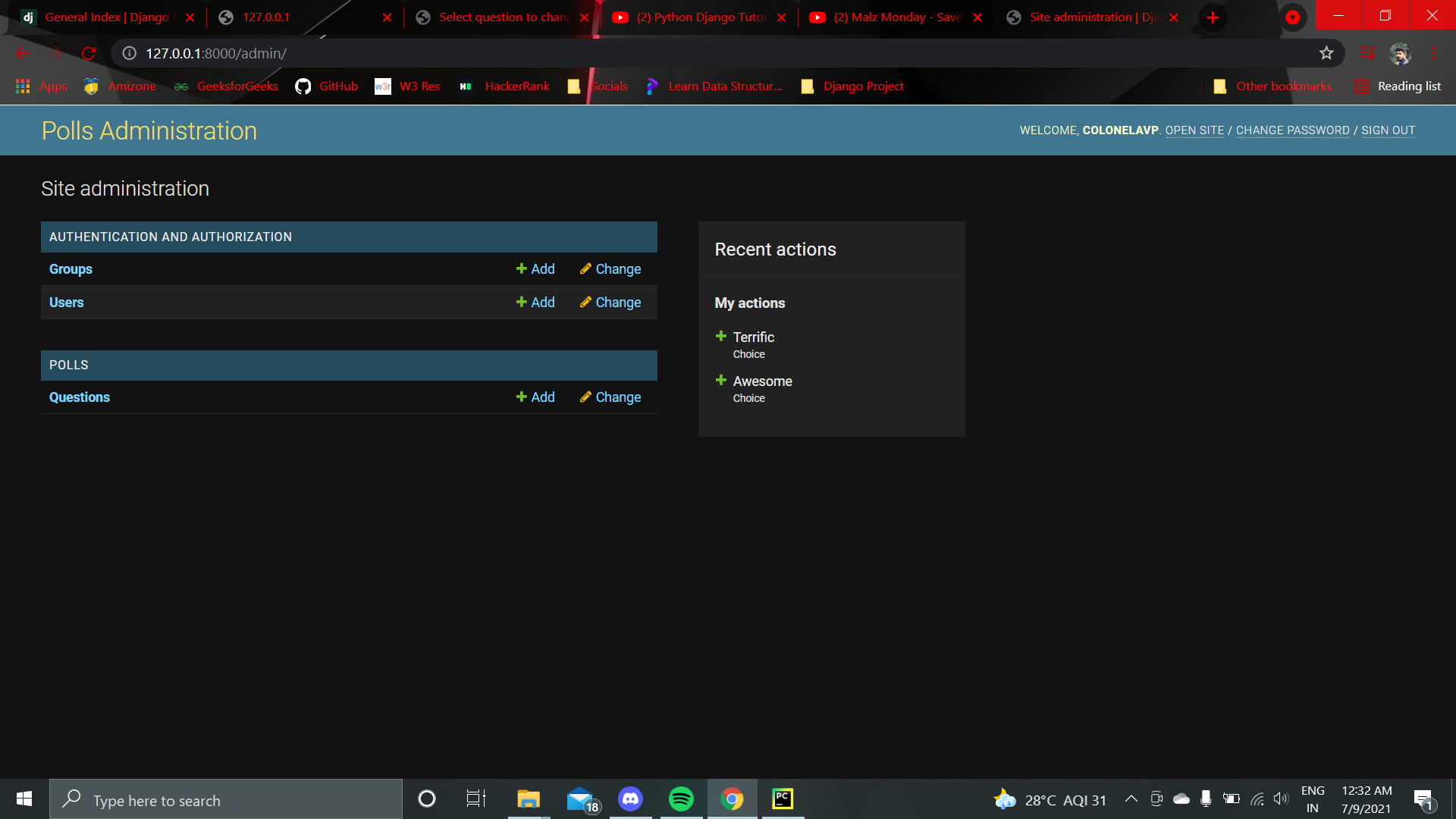The width and height of the screenshot is (1456, 819).
Task: Click the bookmark star icon in address bar
Action: coord(1326,53)
